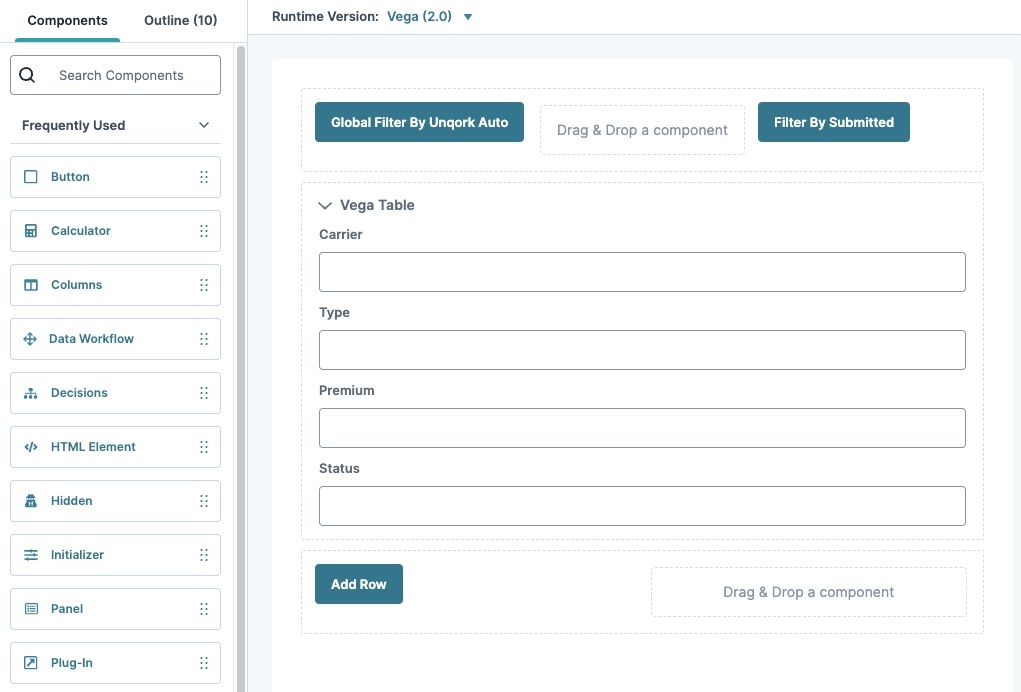1021x692 pixels.
Task: Click the Columns component icon
Action: pyautogui.click(x=31, y=284)
